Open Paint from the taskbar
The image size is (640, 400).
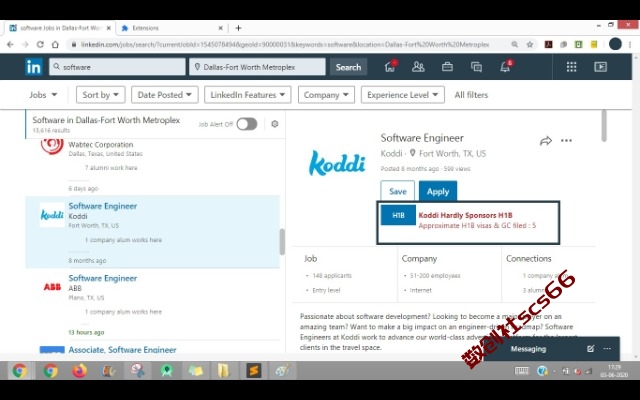282,371
